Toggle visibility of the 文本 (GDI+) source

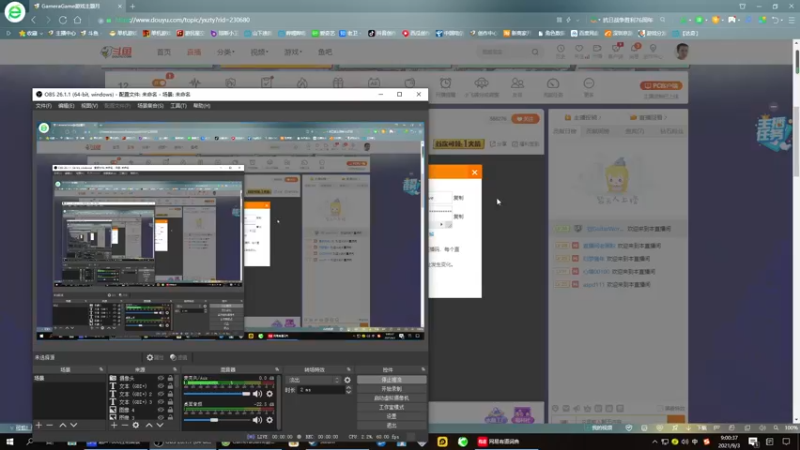tap(161, 386)
